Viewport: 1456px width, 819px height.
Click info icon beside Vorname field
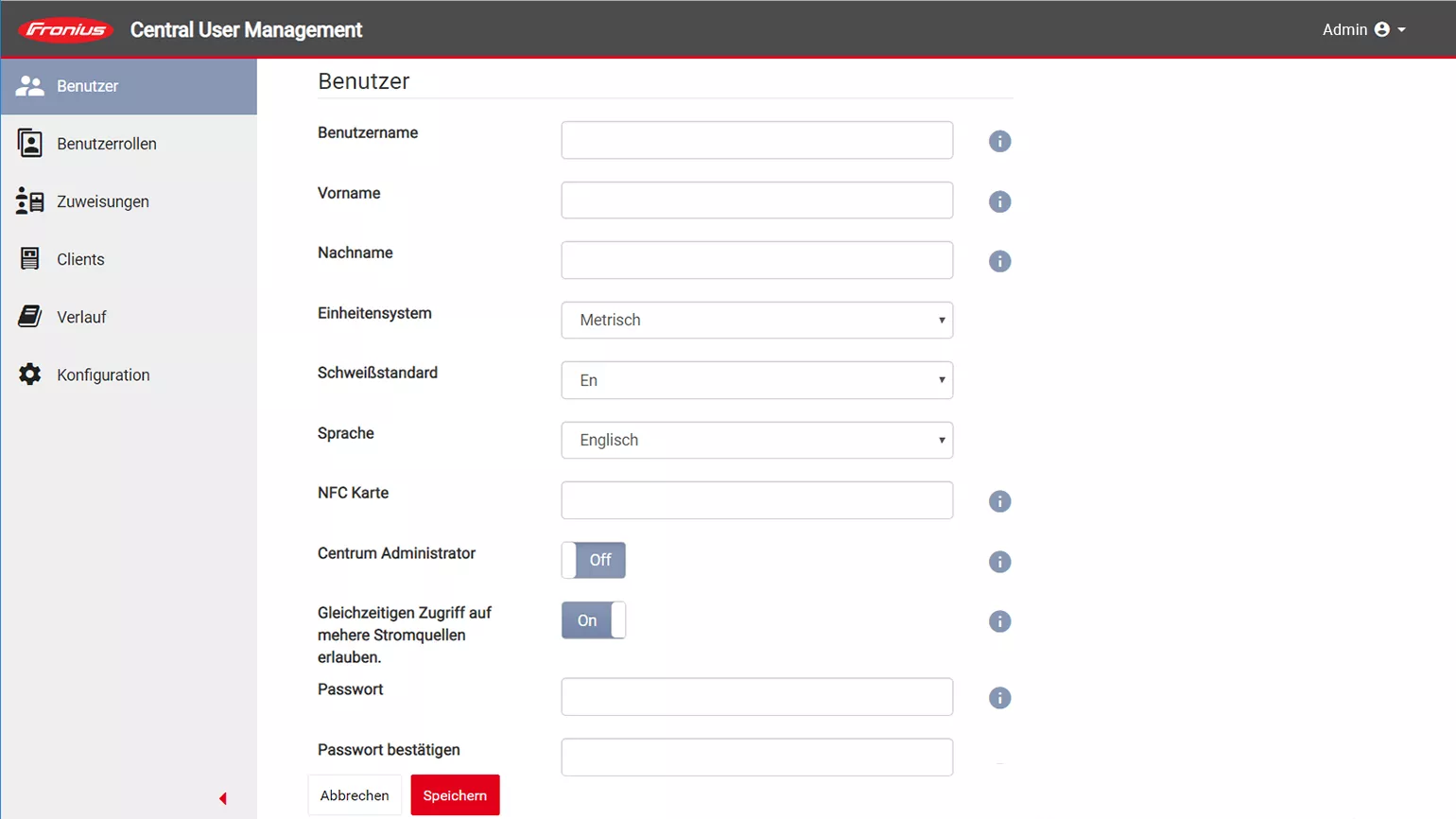pyautogui.click(x=999, y=201)
